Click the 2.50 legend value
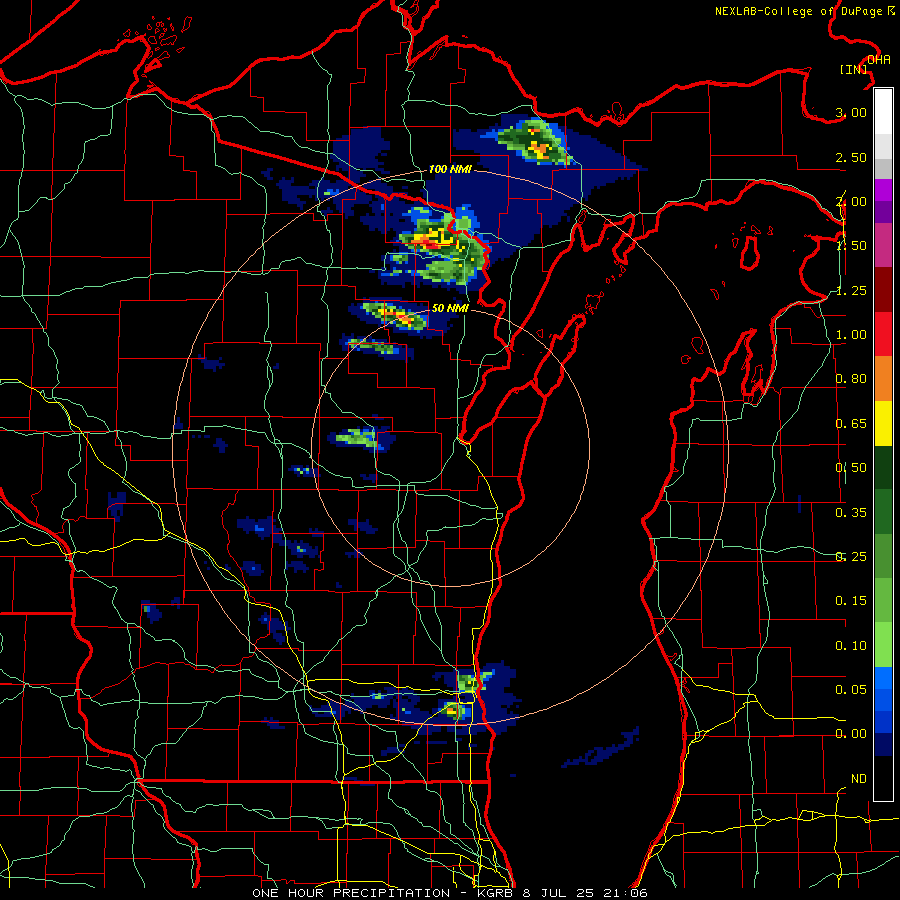Screen dimensions: 900x900 click(x=851, y=157)
